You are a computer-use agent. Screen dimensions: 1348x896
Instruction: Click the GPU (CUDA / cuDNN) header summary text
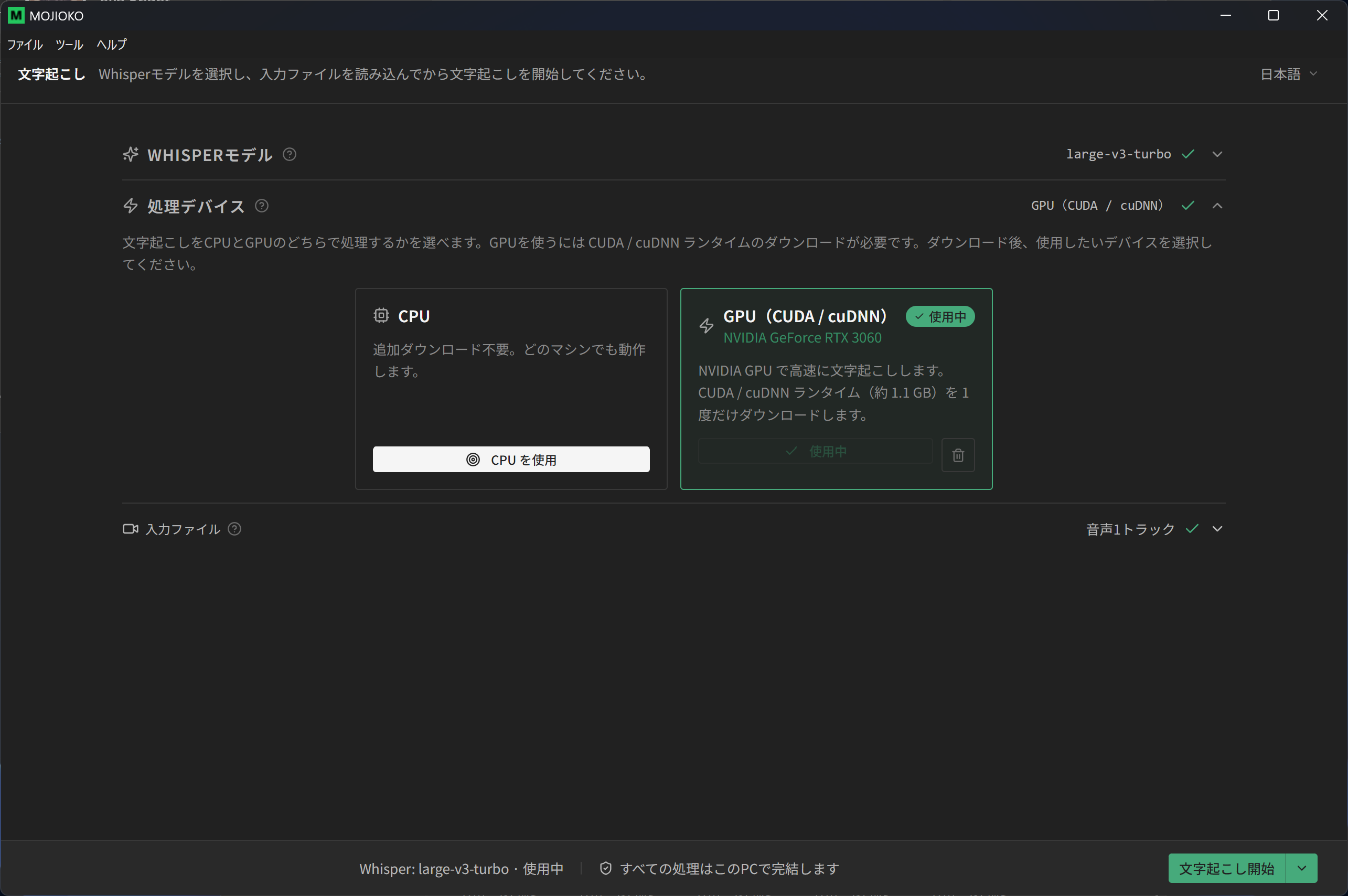click(1097, 205)
